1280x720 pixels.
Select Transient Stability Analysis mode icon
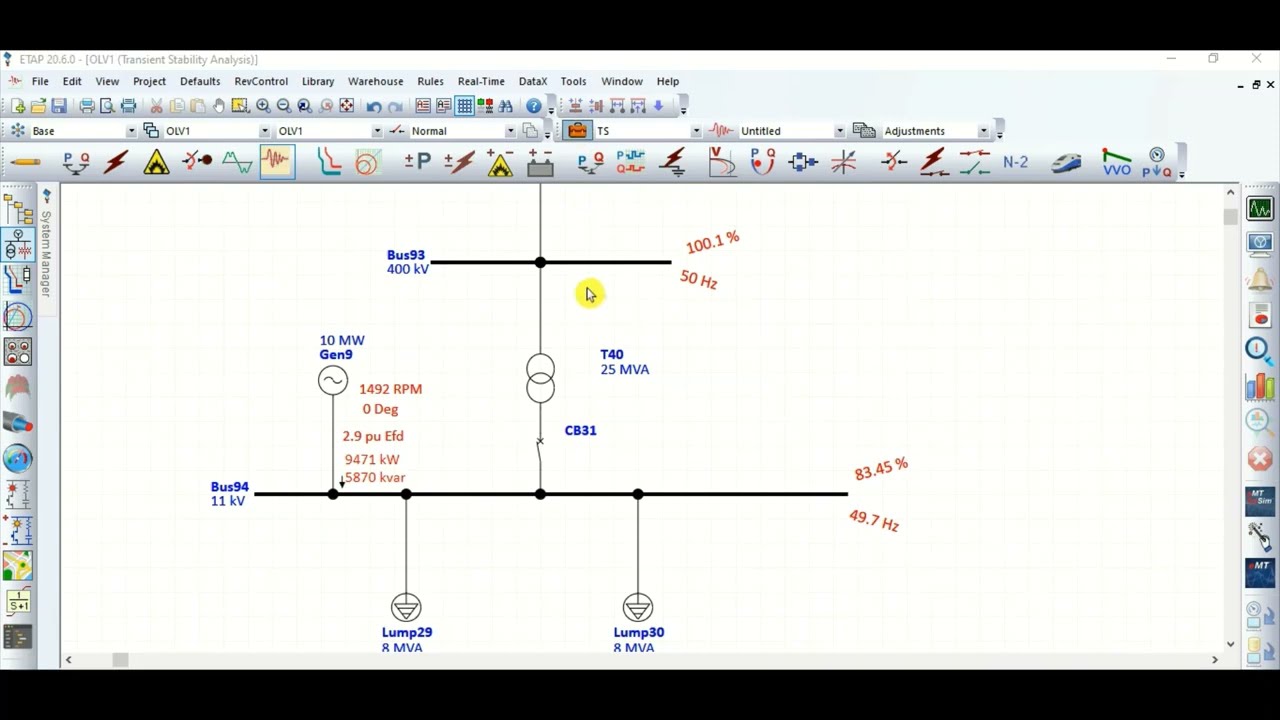click(277, 162)
